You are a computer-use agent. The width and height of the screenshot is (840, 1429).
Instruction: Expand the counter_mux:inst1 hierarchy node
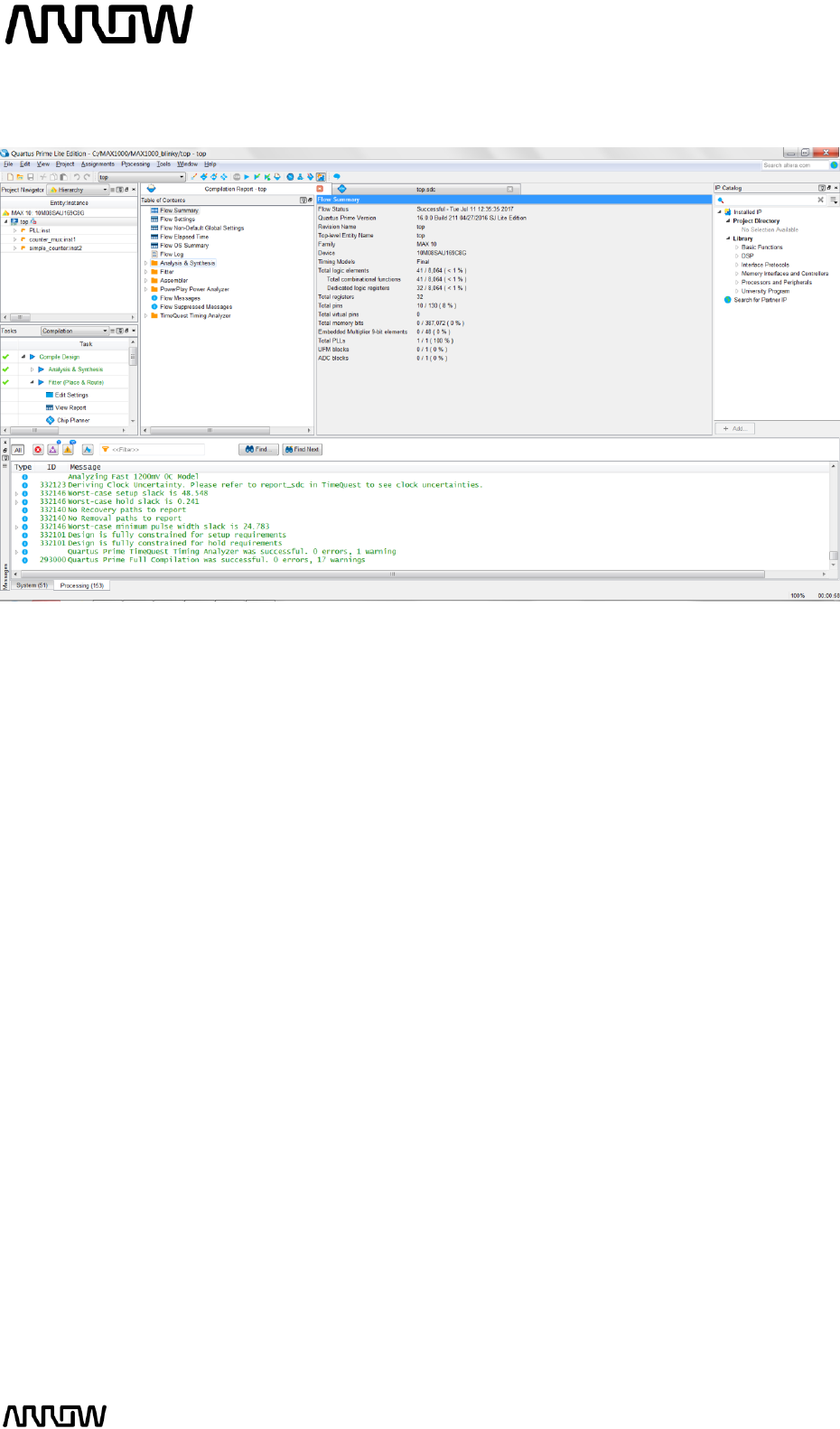tap(14, 239)
